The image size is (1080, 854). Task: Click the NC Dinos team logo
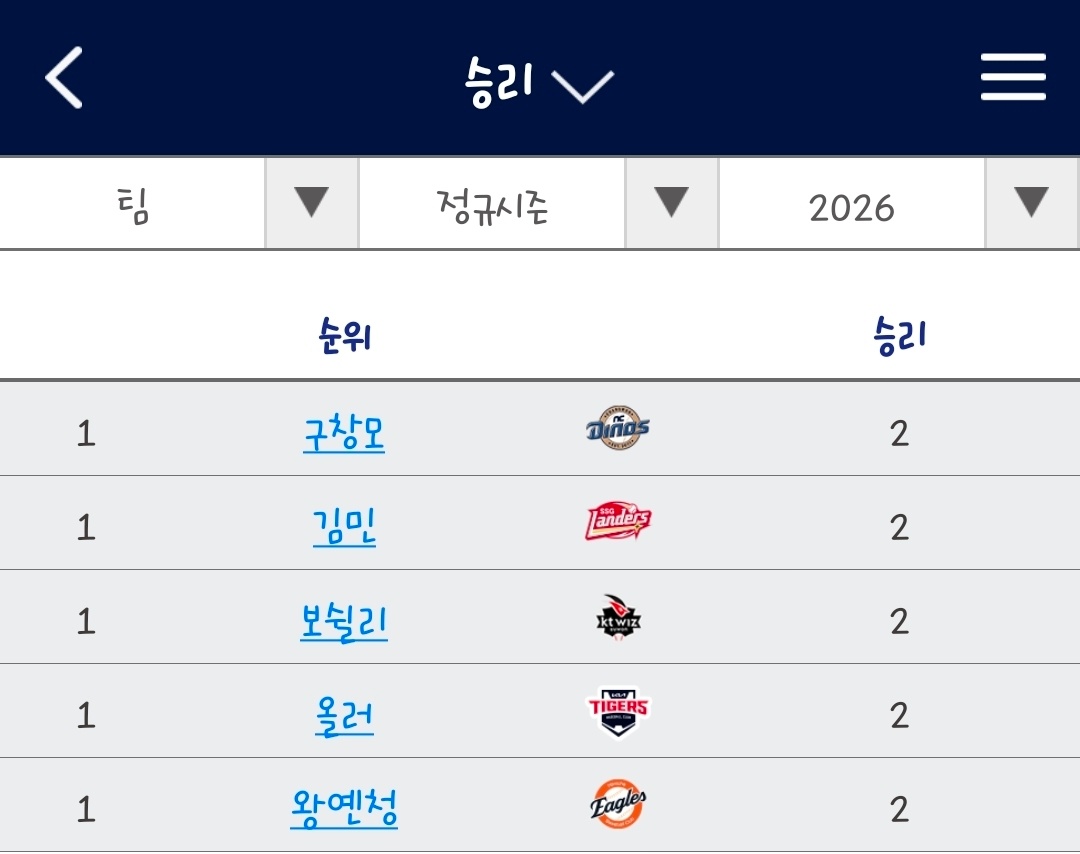pyautogui.click(x=617, y=428)
